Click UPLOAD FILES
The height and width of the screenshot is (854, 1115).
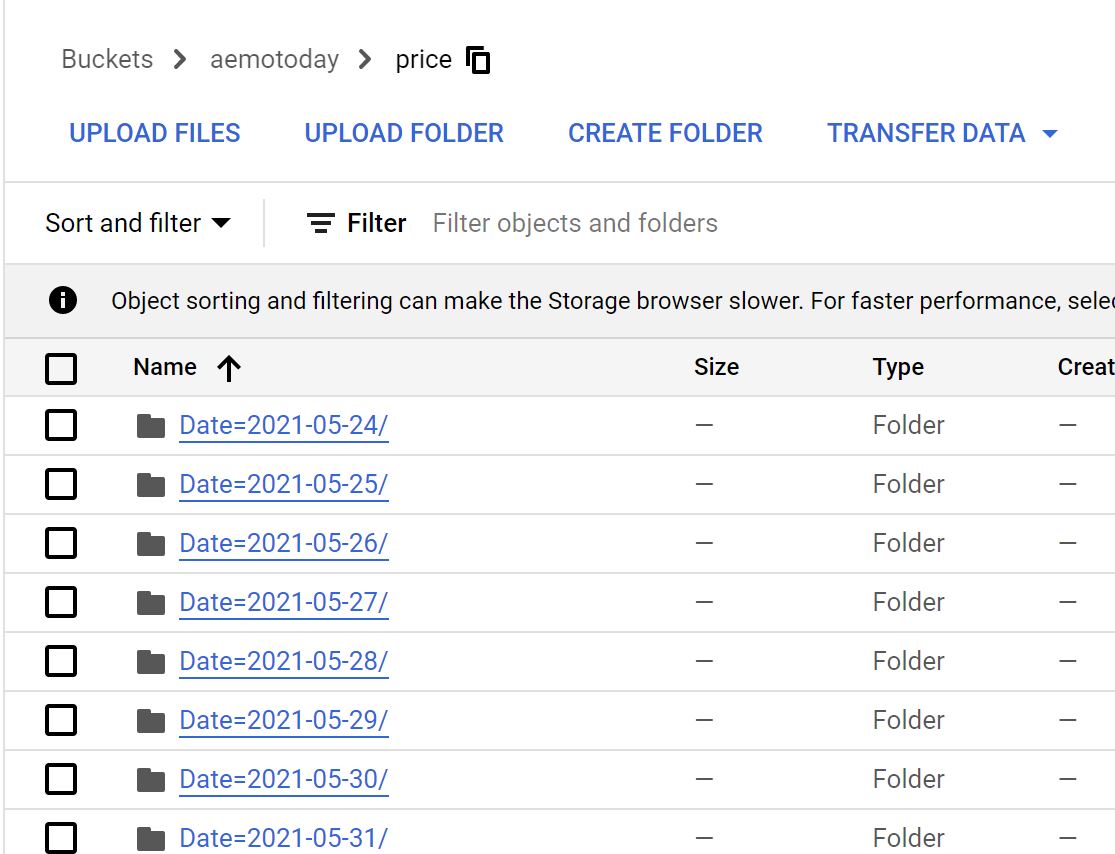click(154, 132)
